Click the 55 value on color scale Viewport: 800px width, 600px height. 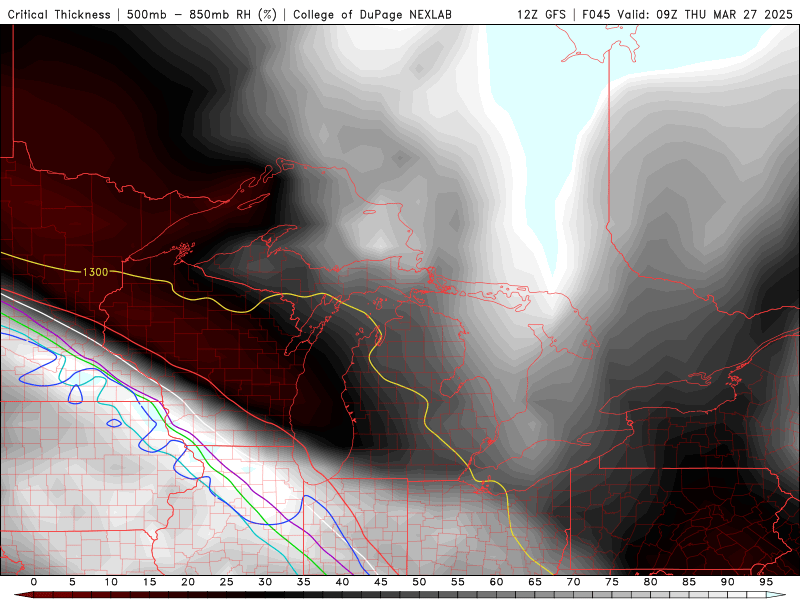point(458,582)
